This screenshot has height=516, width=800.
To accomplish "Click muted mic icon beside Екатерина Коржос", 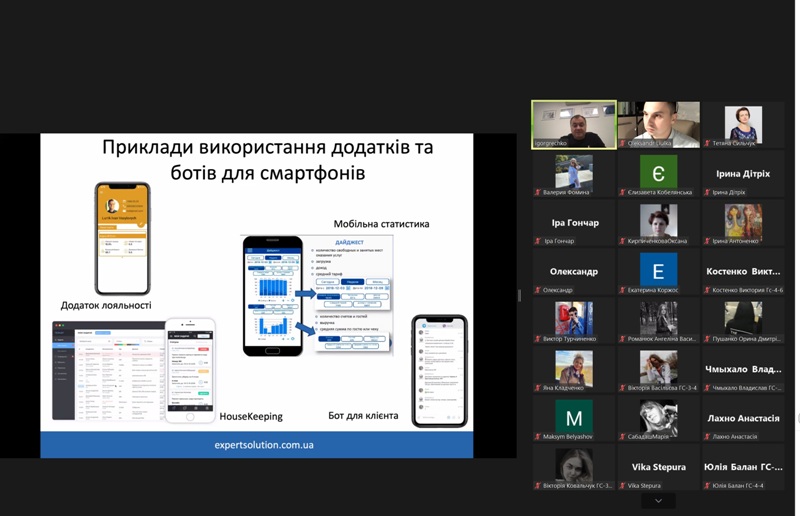I will (x=622, y=290).
